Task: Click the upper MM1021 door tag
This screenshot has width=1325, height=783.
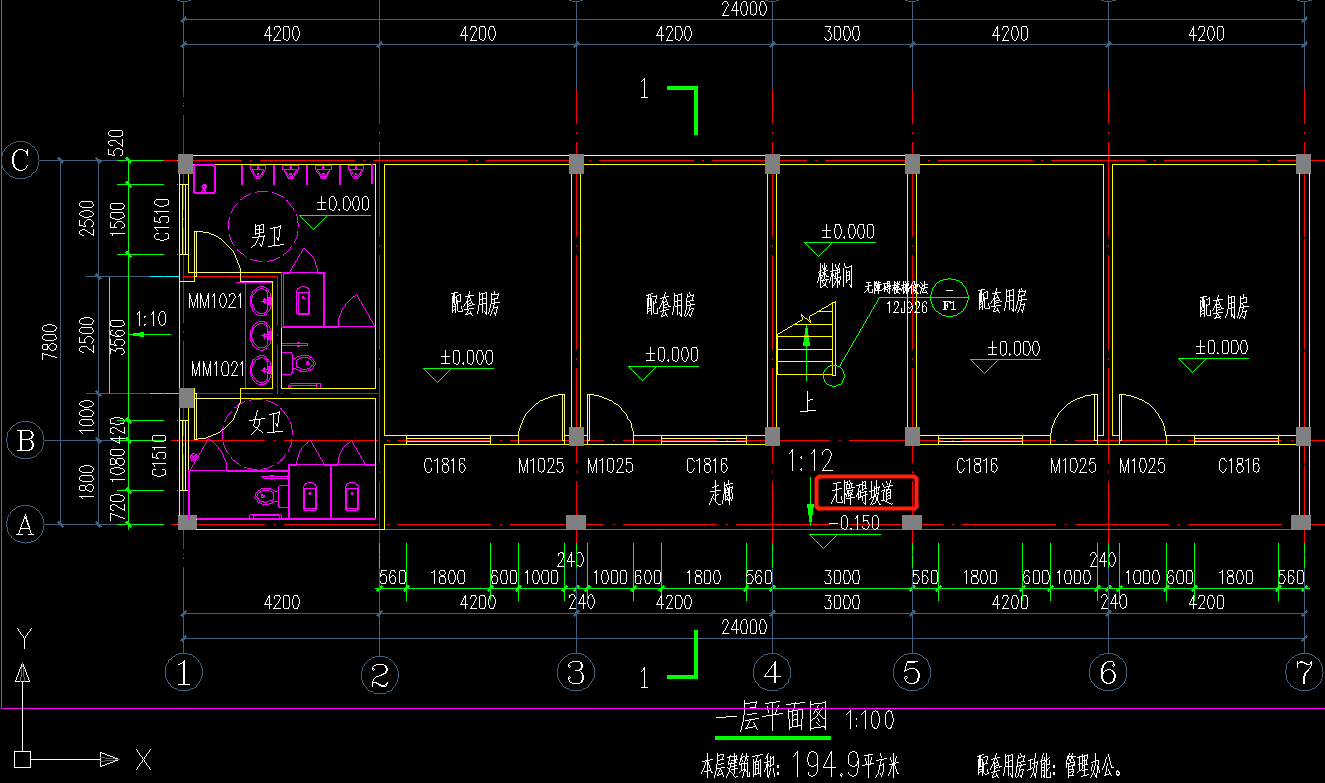Action: [x=217, y=299]
